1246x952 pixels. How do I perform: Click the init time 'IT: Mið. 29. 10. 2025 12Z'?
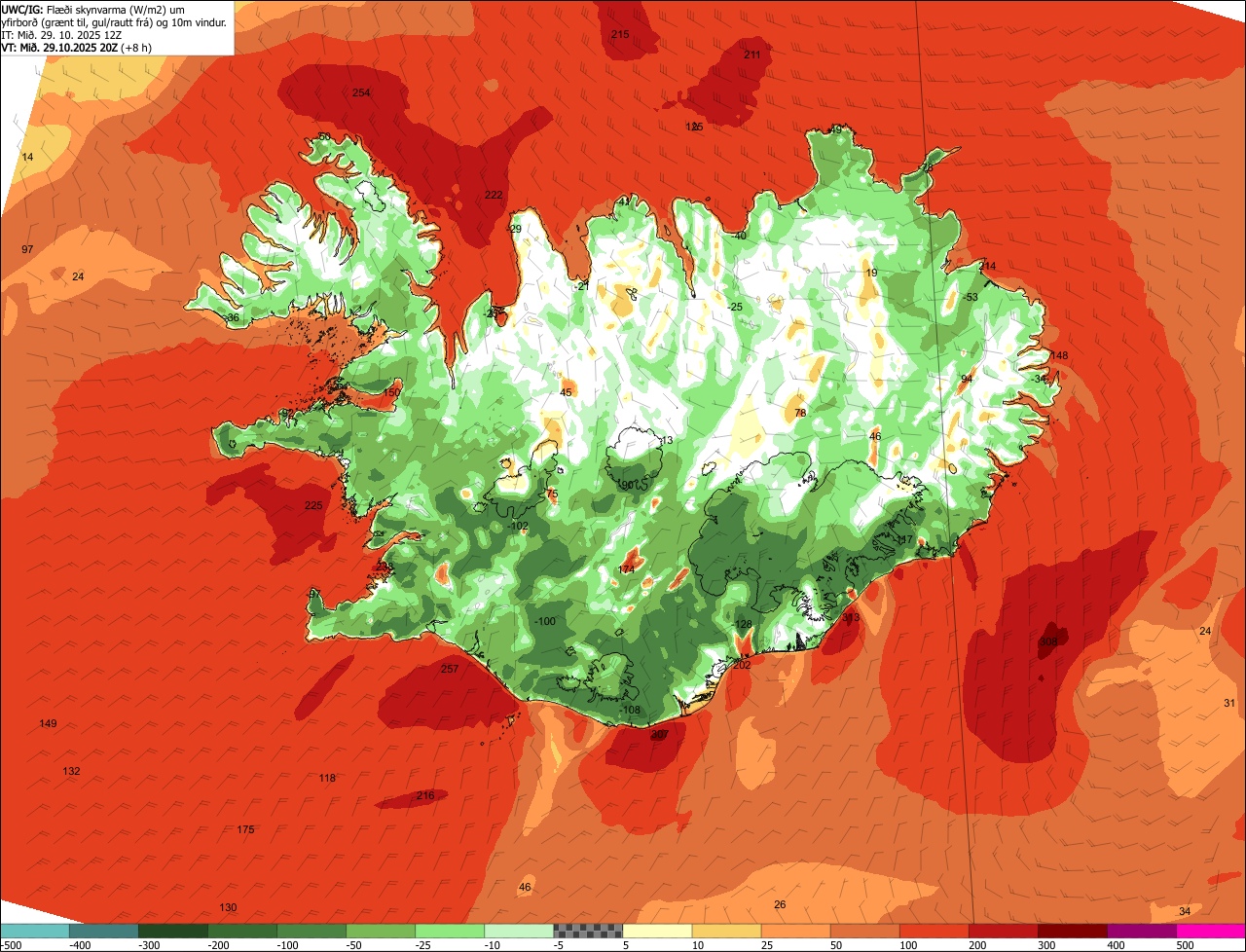click(x=61, y=34)
